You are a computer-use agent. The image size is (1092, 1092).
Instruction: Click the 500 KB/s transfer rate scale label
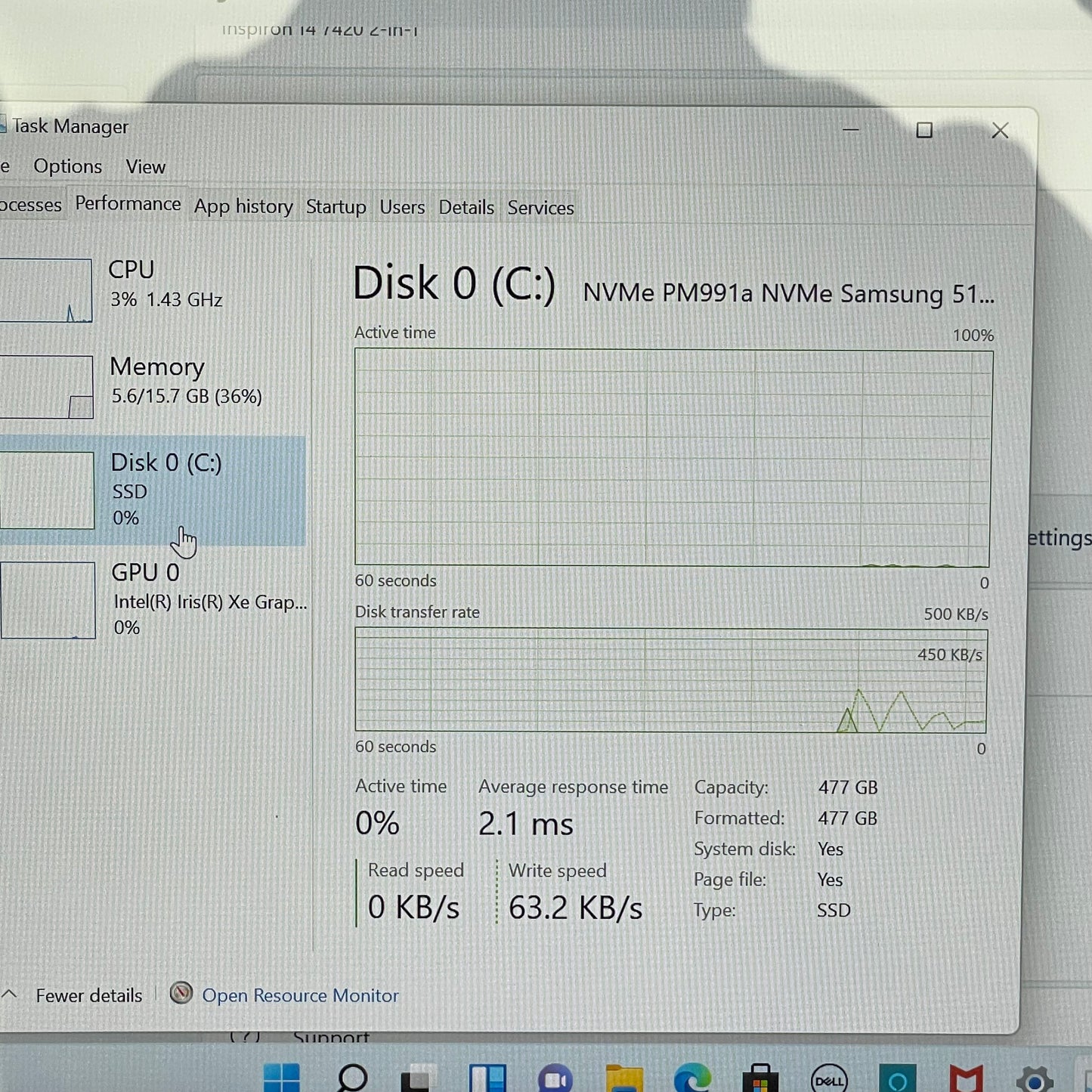[956, 614]
